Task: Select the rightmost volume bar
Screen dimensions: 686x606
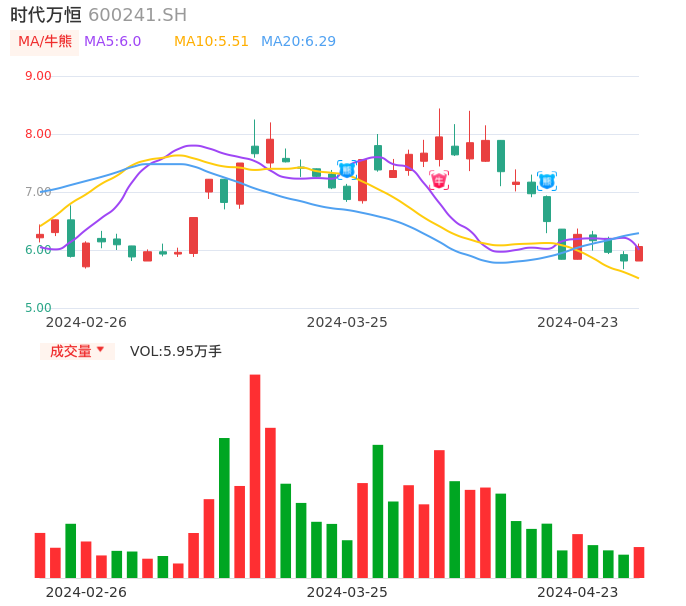Action: [x=639, y=562]
